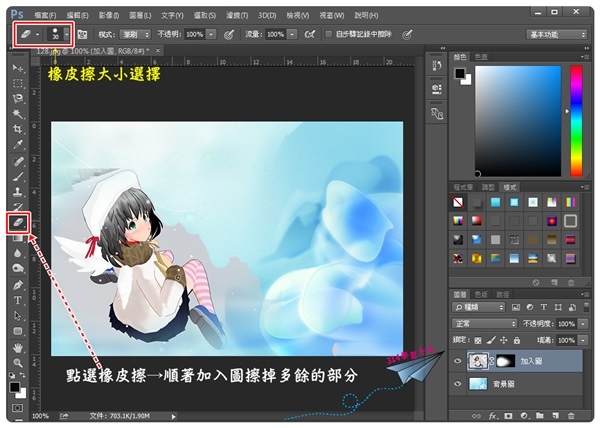Screen dimensions: 600x428
Task: Open the 檔案(F) menu
Action: [45, 16]
